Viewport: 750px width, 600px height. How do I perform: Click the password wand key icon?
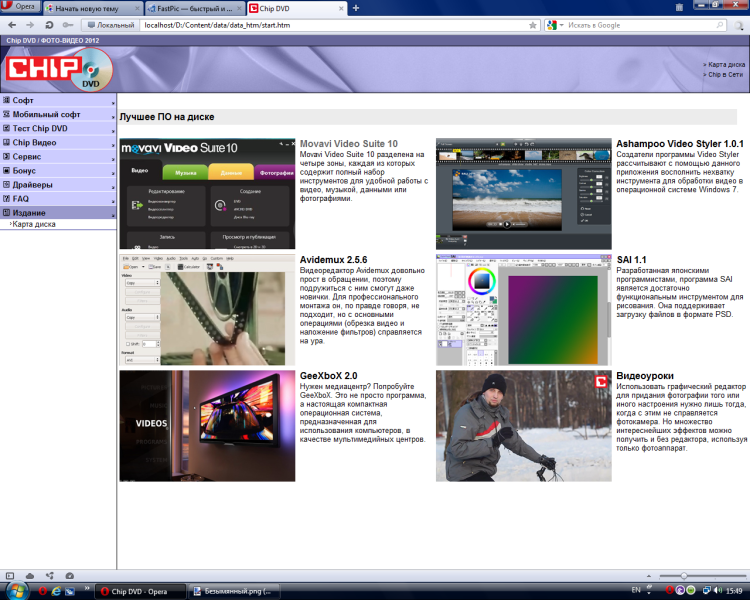point(68,25)
